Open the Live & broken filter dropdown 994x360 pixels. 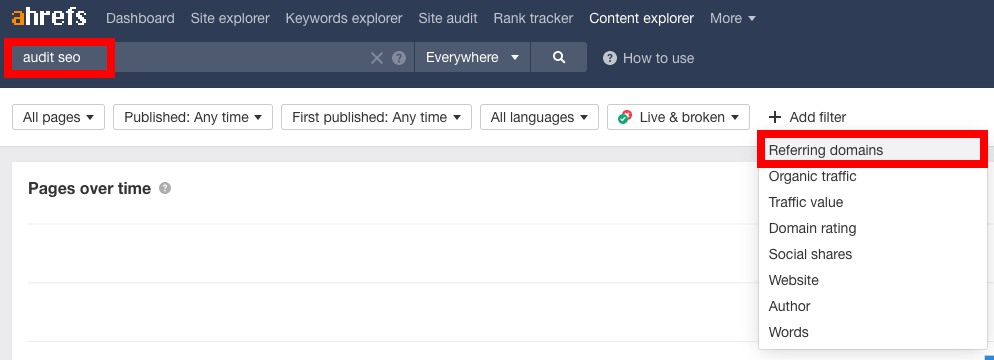point(678,117)
